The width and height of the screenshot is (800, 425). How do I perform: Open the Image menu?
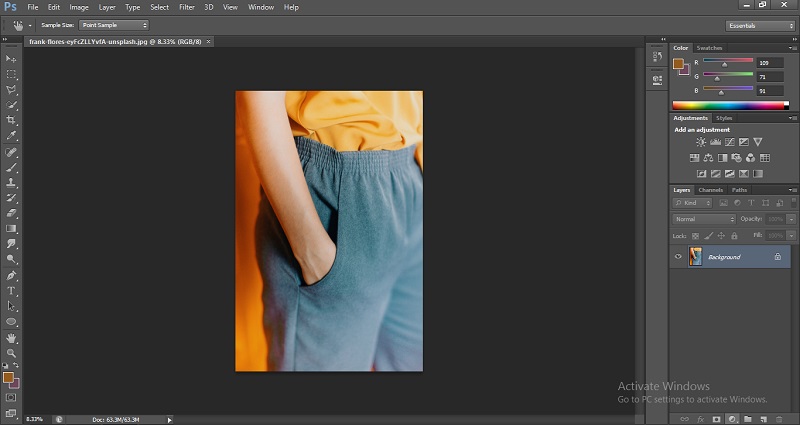pyautogui.click(x=79, y=7)
